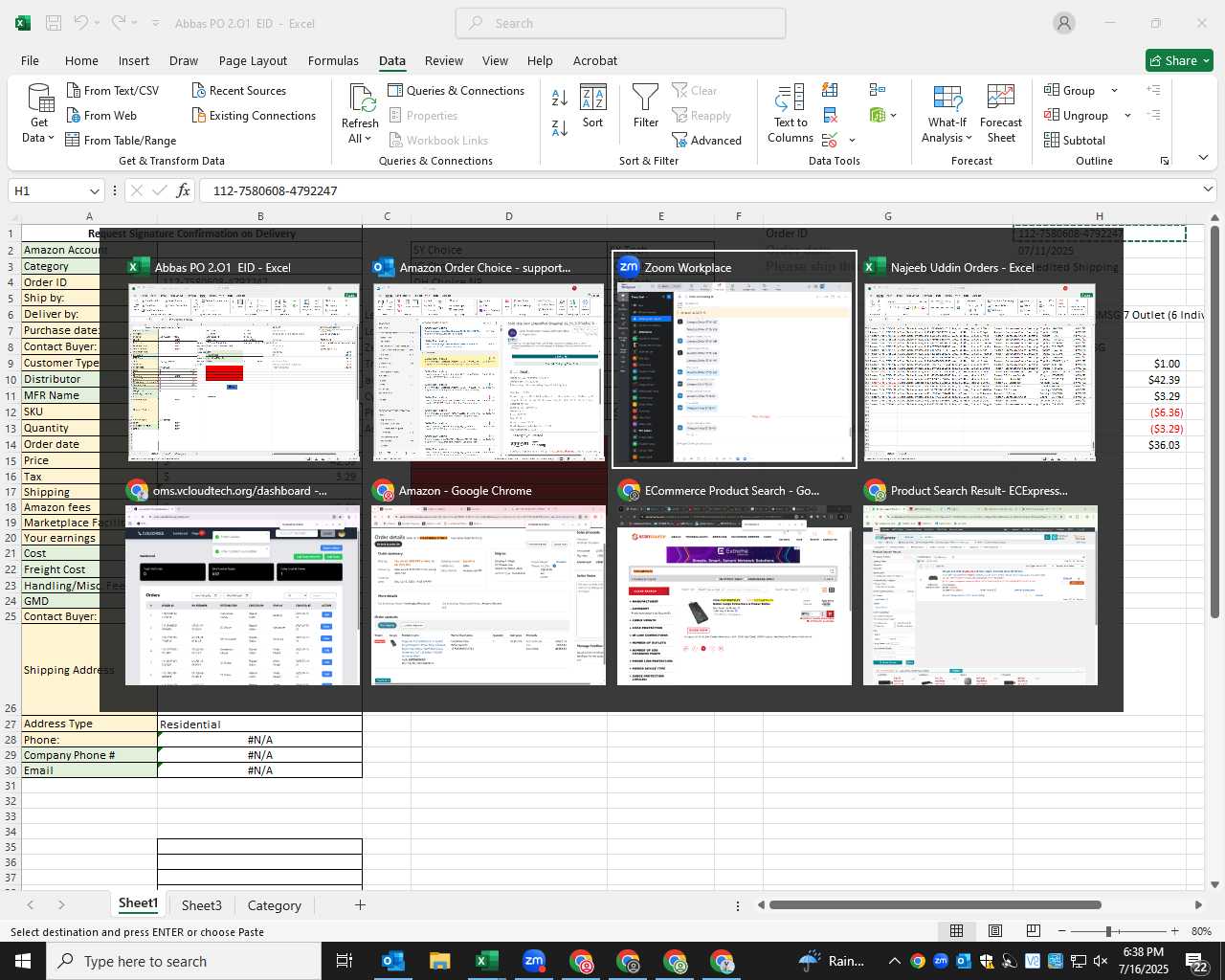Click the zoom out minus button

1062,931
